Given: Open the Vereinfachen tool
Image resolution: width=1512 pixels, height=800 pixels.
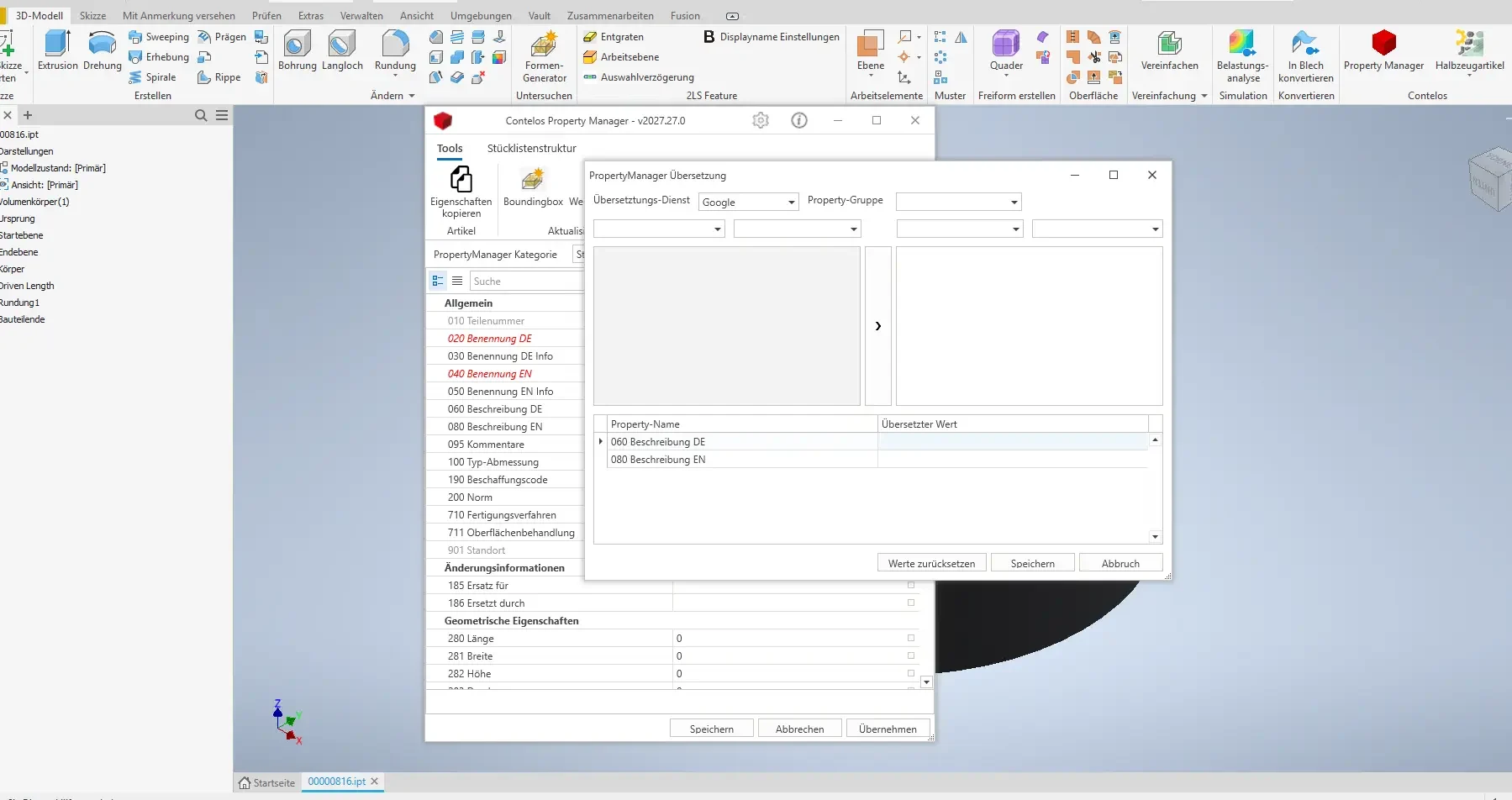Looking at the screenshot, I should 1169,50.
